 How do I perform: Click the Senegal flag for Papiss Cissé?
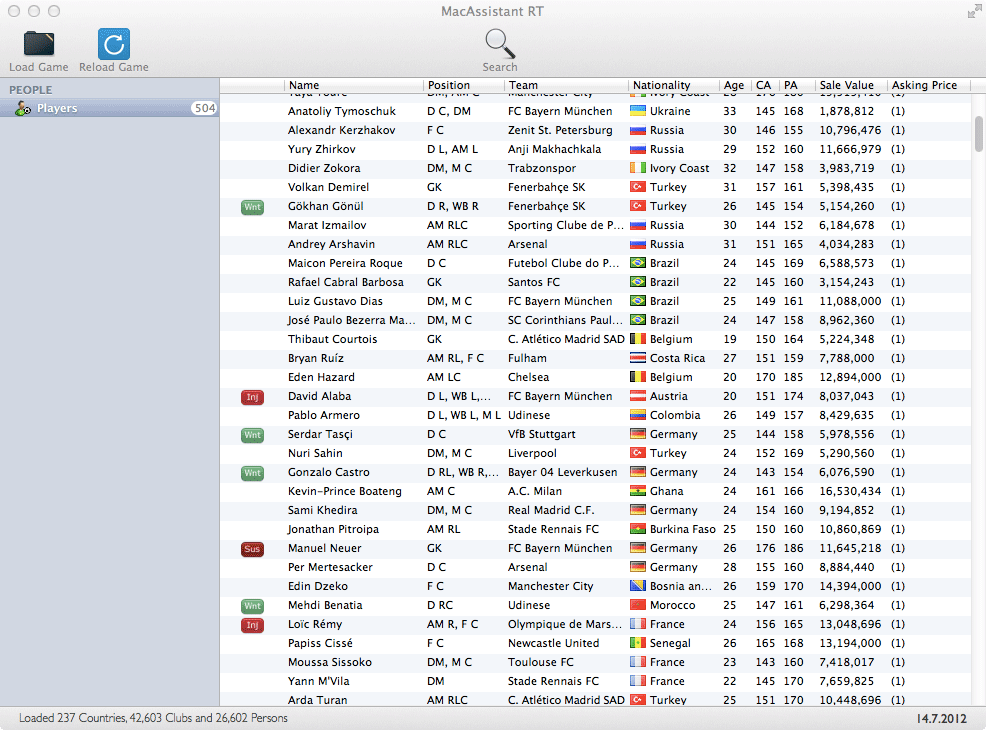638,643
